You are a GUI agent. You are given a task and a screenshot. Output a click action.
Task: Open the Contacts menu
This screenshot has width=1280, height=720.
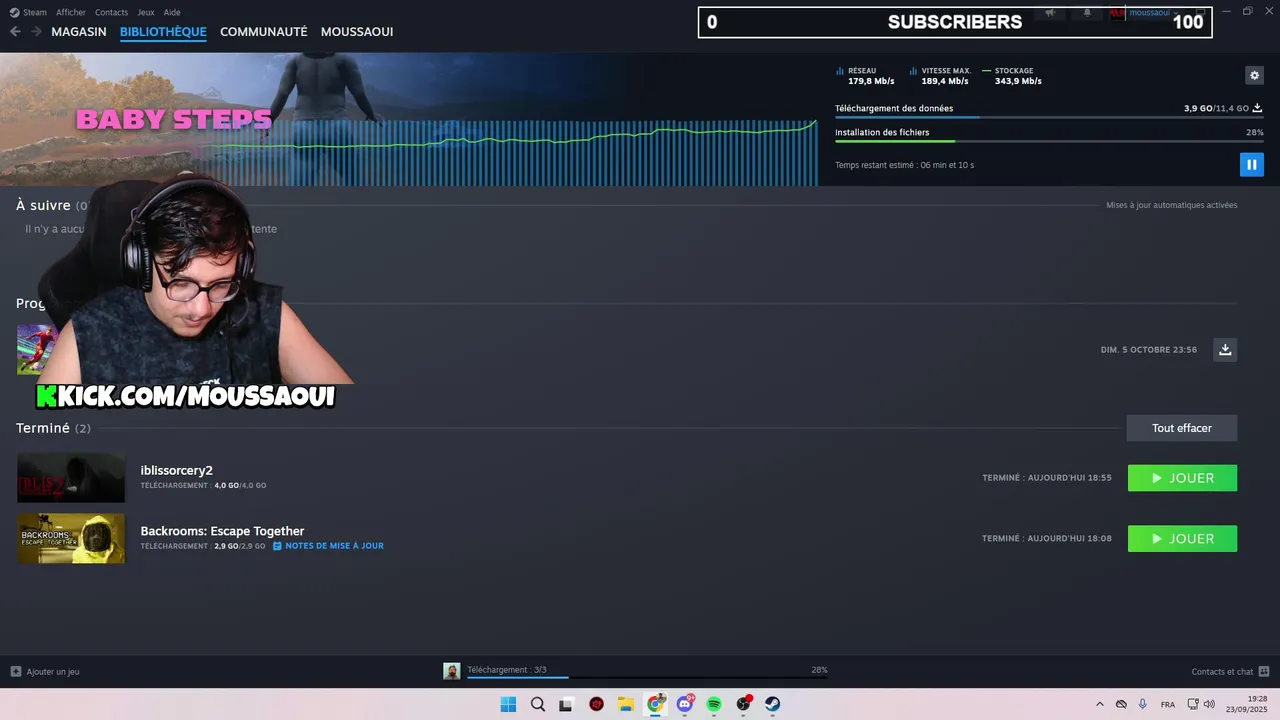pos(111,12)
